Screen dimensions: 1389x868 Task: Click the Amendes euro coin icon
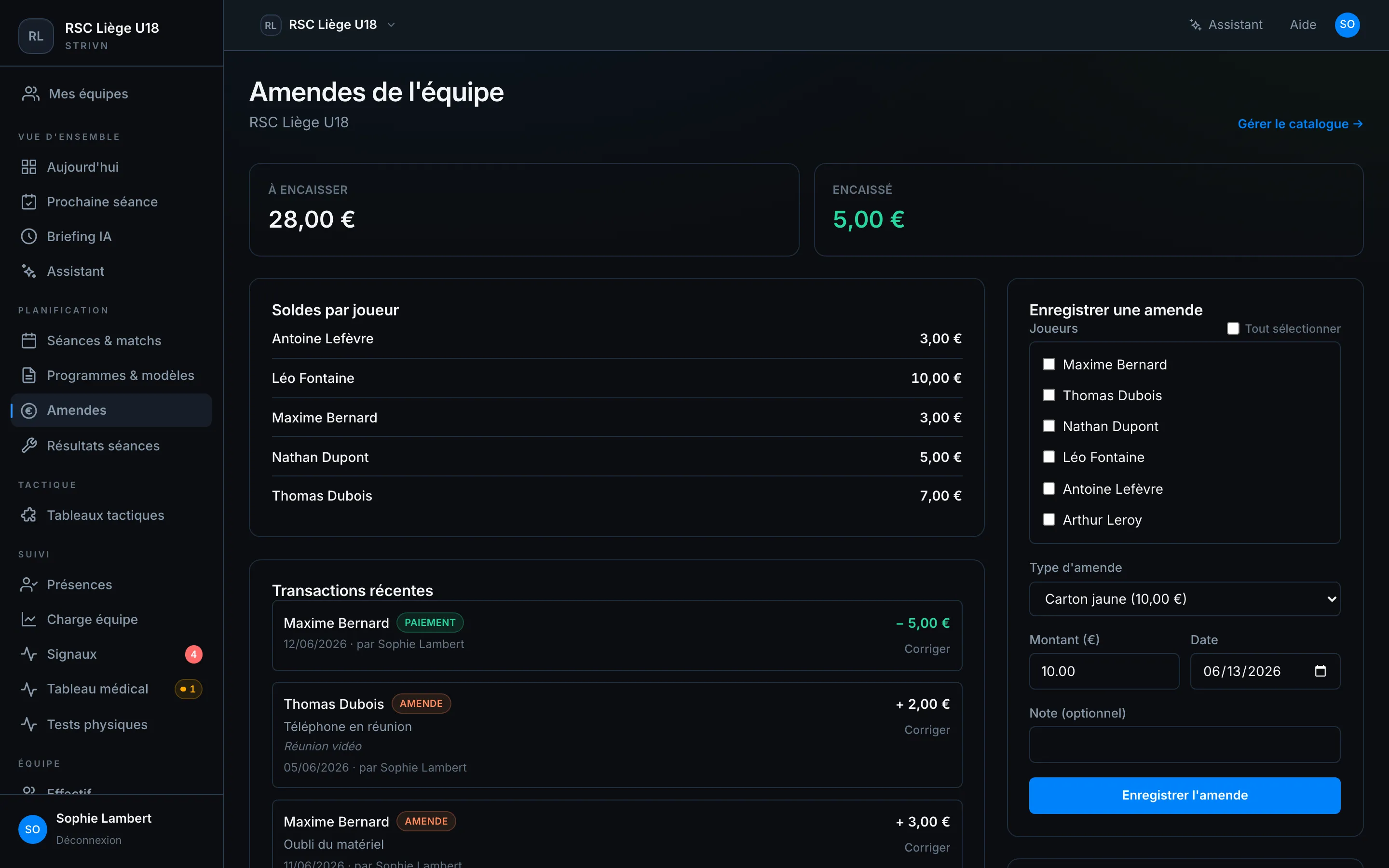pos(29,410)
